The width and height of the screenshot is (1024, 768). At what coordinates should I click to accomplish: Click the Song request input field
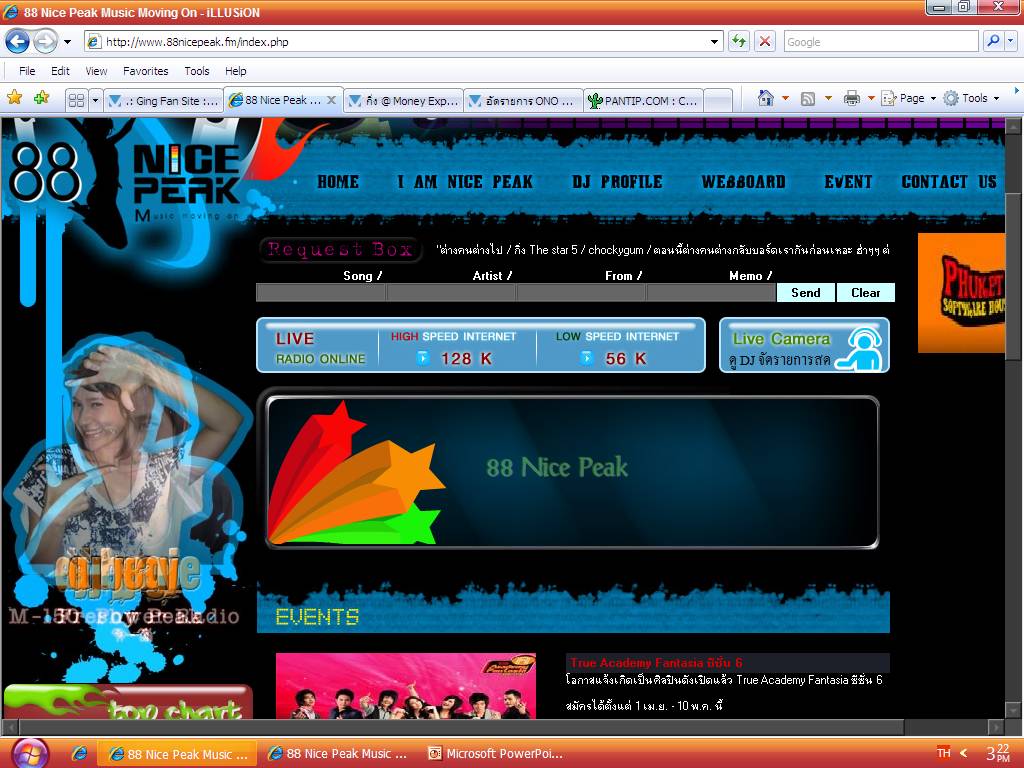pyautogui.click(x=321, y=293)
